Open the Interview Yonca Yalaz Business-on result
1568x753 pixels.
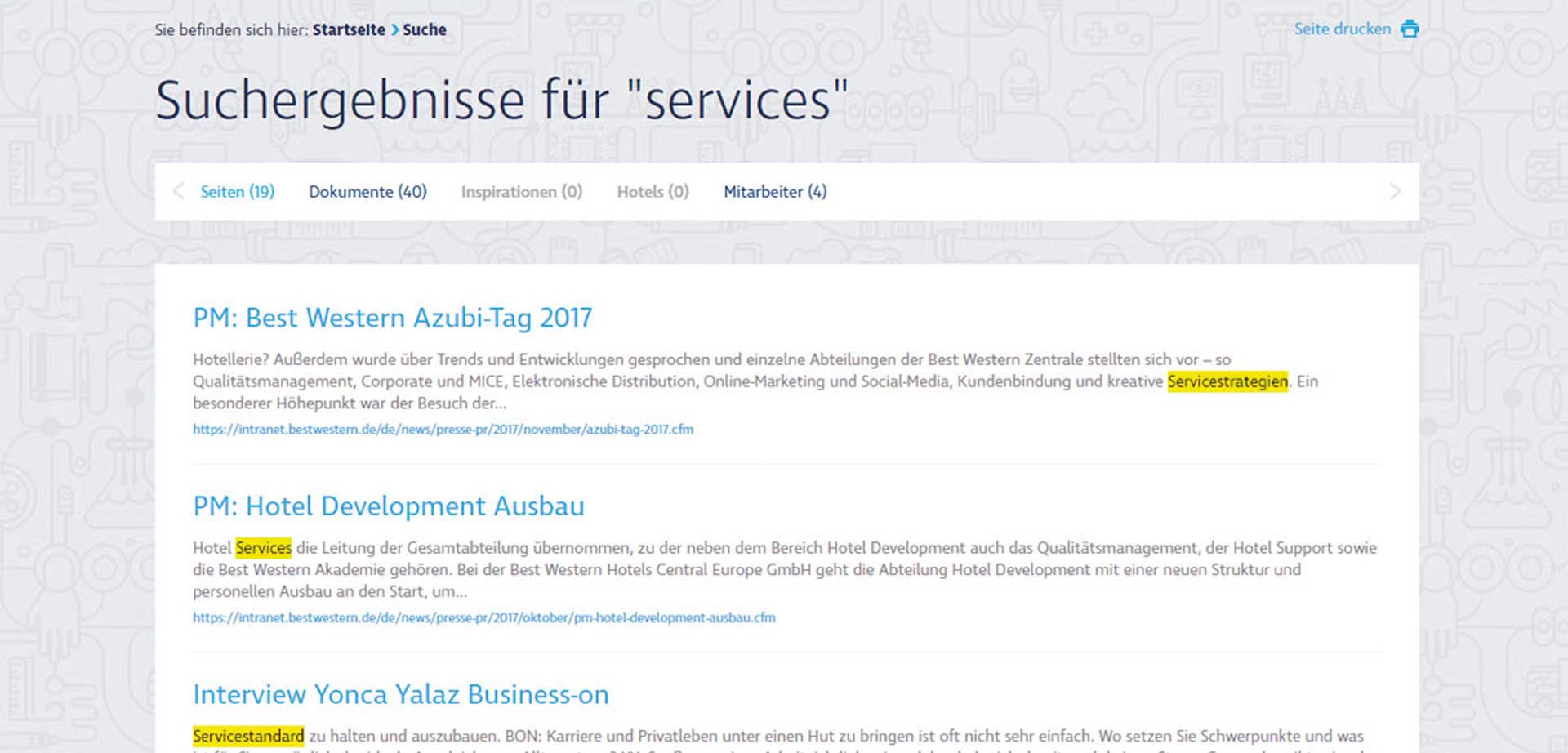coord(400,694)
